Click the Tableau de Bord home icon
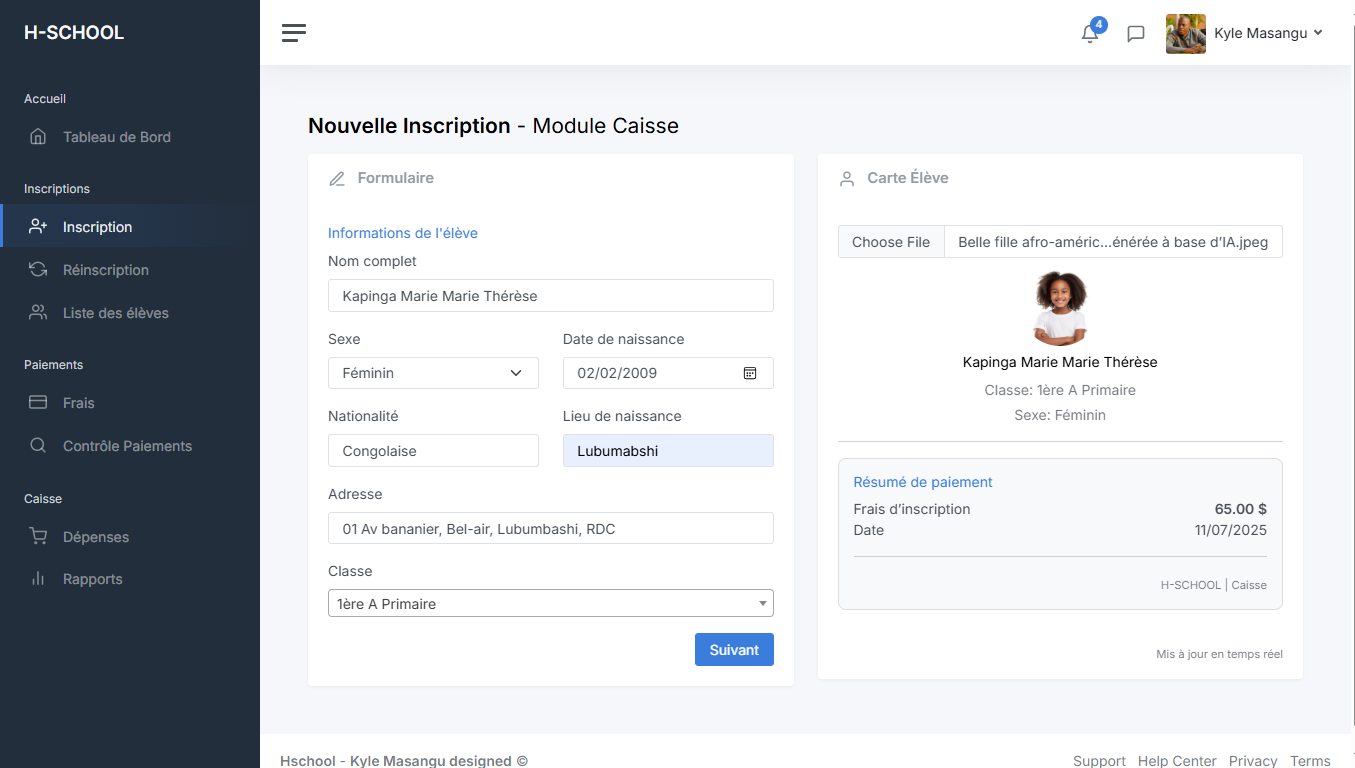The width and height of the screenshot is (1355, 768). pos(38,137)
